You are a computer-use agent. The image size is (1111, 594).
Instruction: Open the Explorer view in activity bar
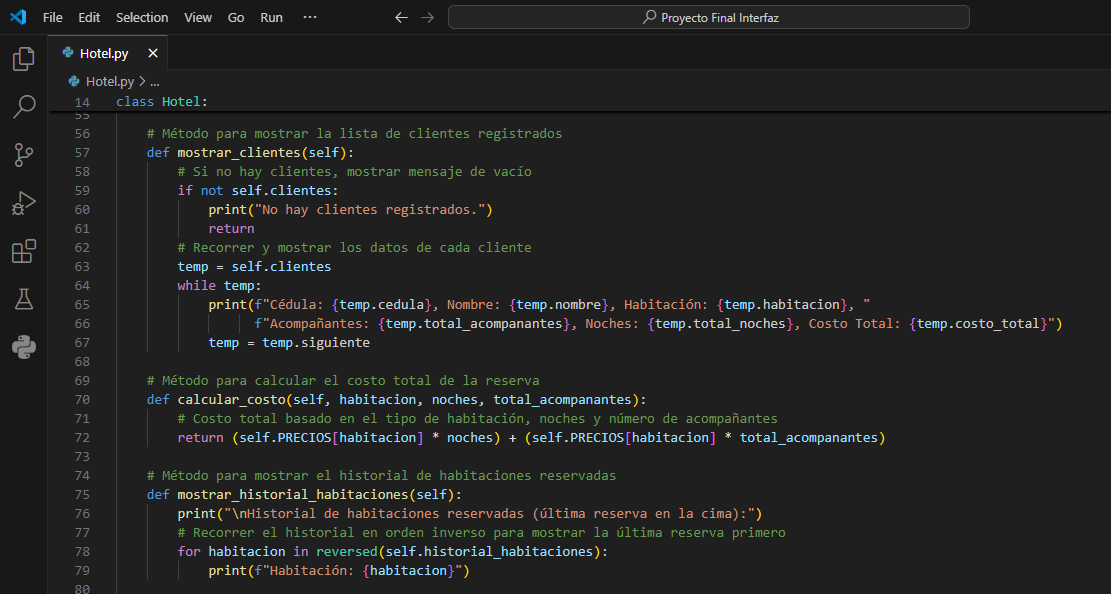coord(23,59)
